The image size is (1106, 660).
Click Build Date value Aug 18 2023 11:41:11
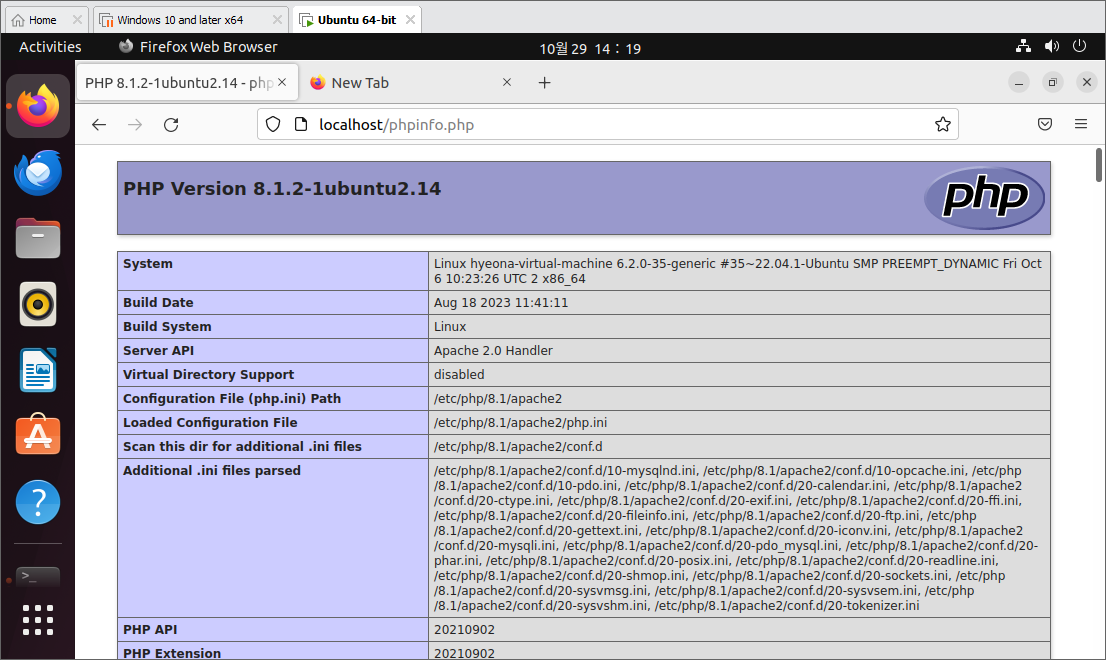[501, 302]
